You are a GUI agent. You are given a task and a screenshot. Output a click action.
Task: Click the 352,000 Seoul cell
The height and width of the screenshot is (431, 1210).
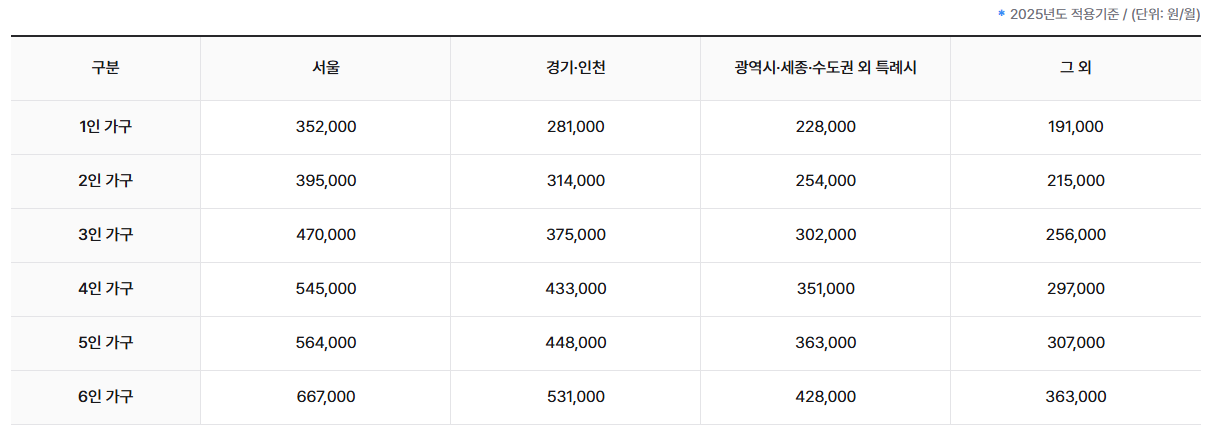[326, 127]
